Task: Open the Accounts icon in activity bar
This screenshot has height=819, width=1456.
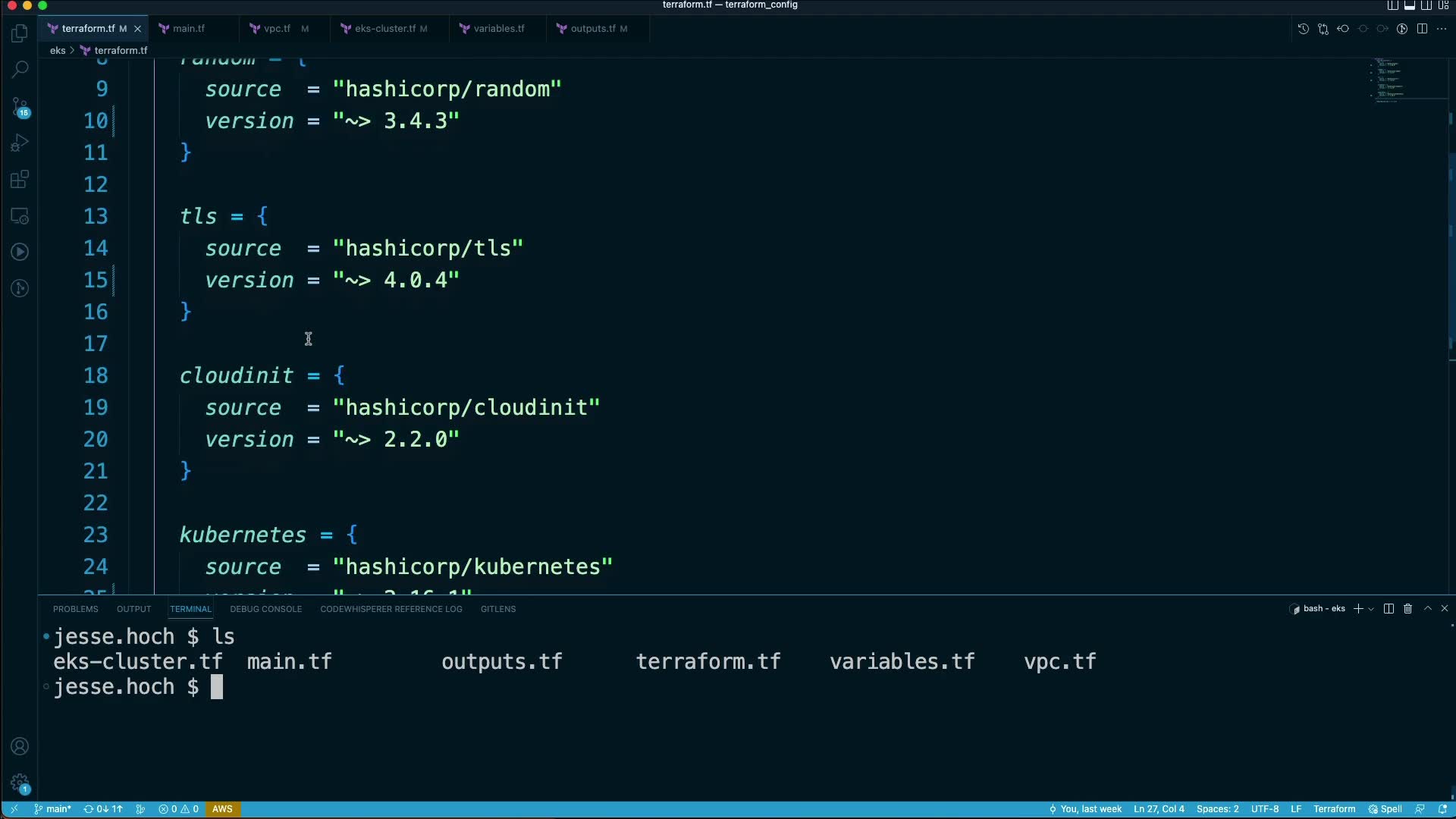Action: pos(20,746)
